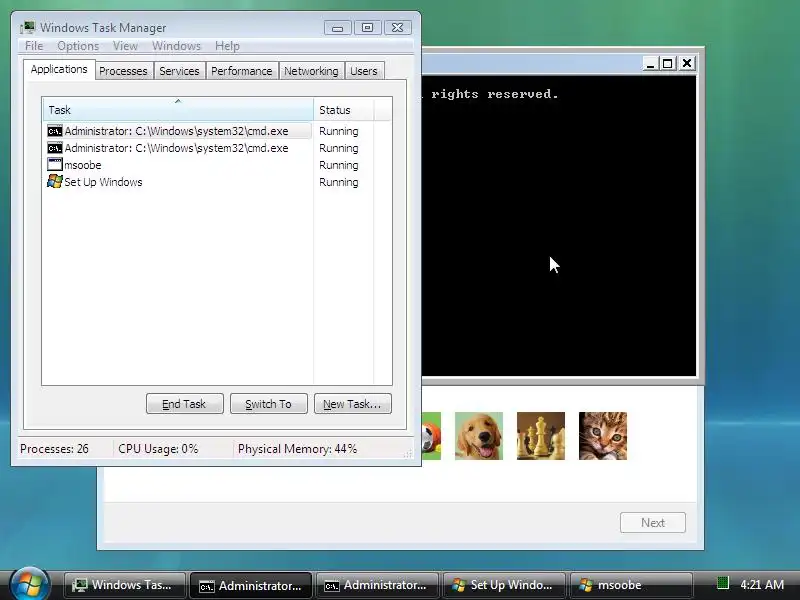Close the Windows Task Manager window
800x600 pixels.
click(397, 28)
